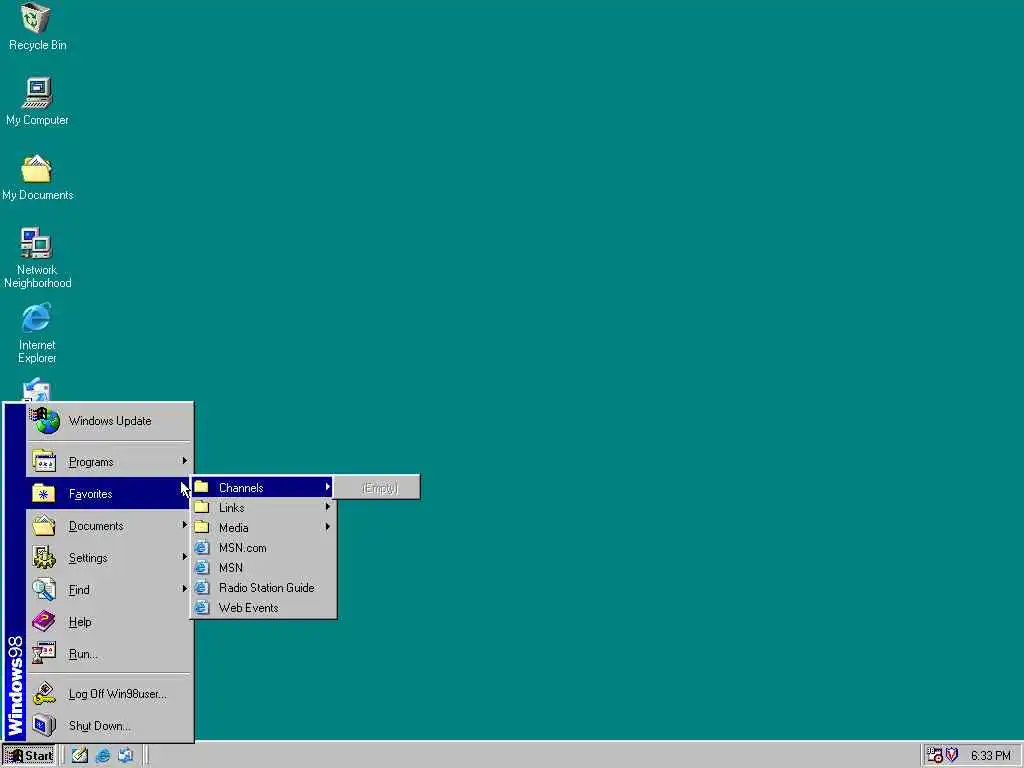Click the Task Scheduler tray icon
The width and height of the screenshot is (1024, 768).
(935, 756)
